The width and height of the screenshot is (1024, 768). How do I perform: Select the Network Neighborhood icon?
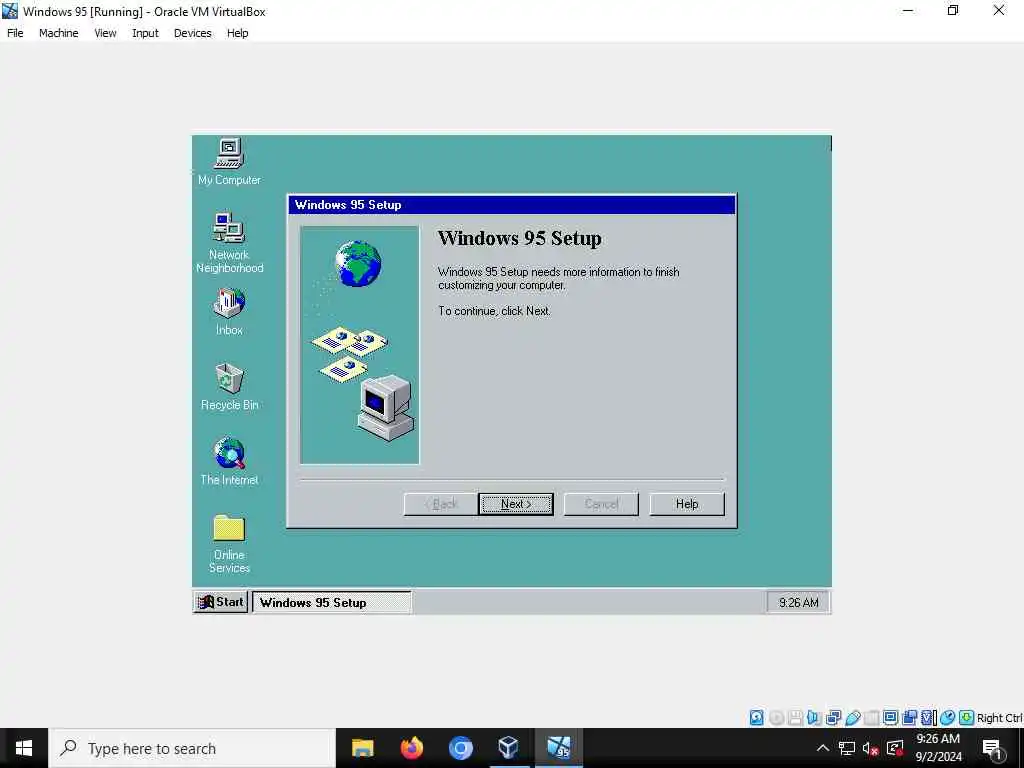click(229, 242)
